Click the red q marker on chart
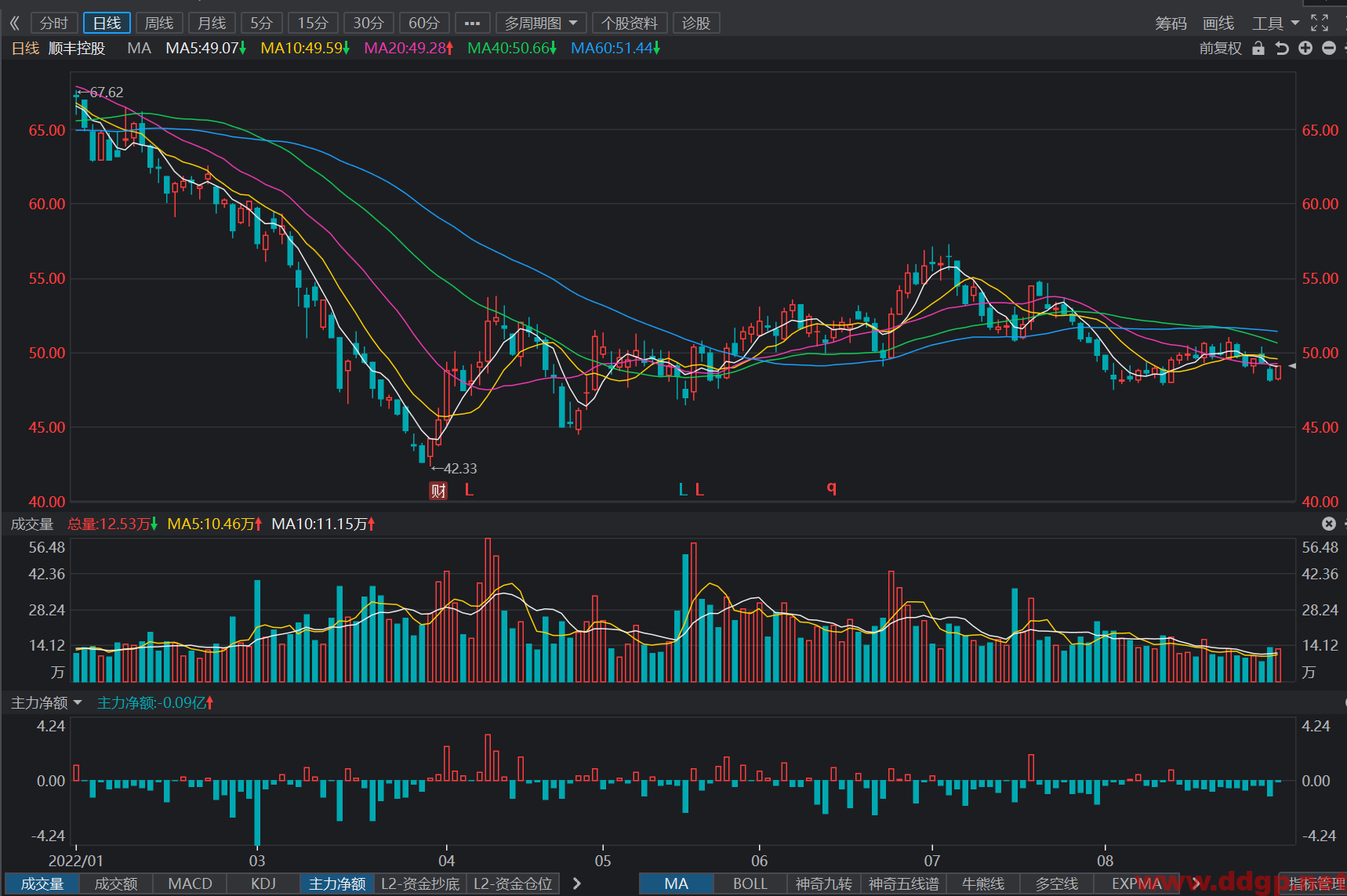The height and width of the screenshot is (896, 1347). (831, 488)
